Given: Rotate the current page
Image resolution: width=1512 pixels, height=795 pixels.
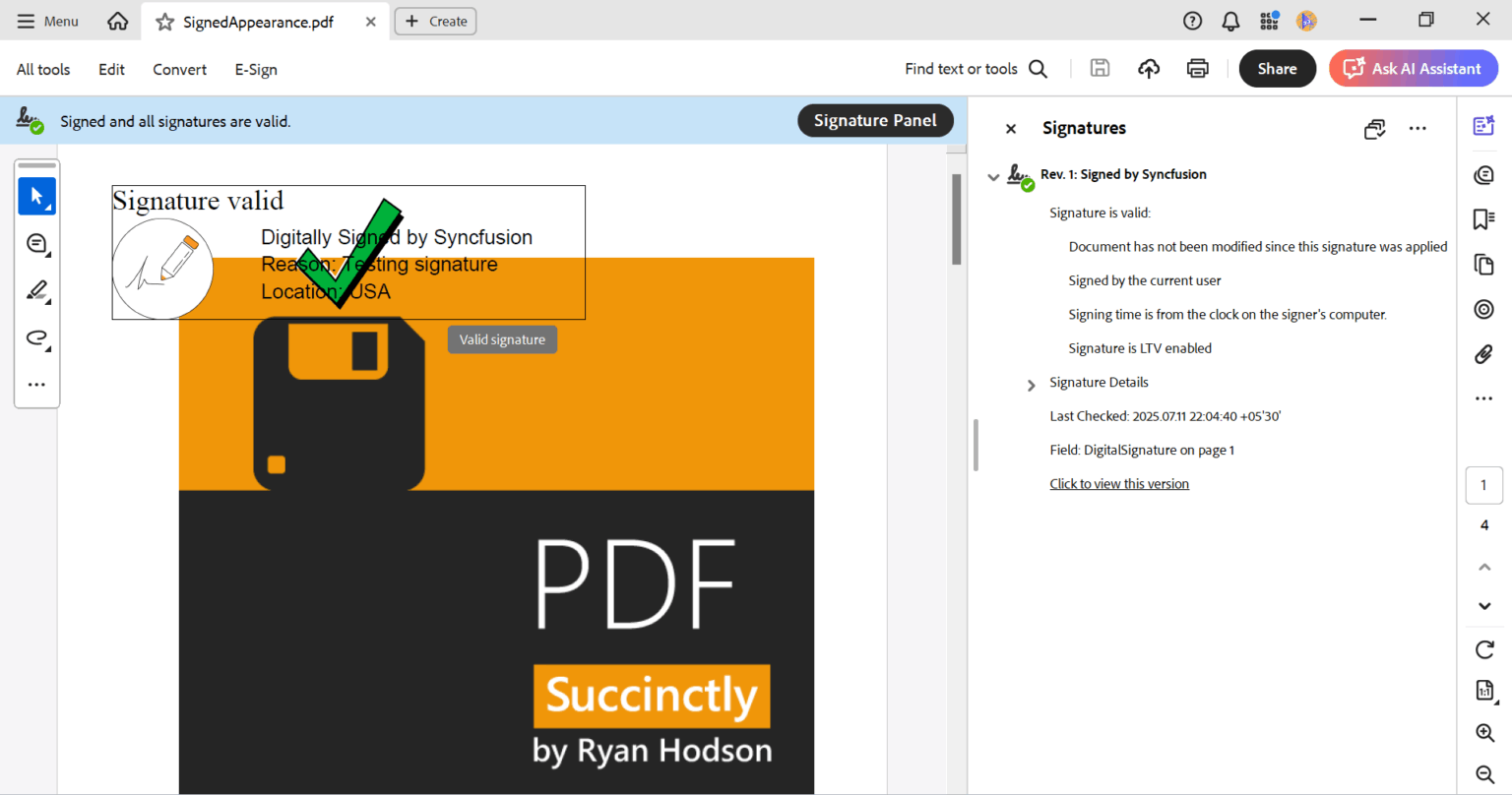Looking at the screenshot, I should (1483, 649).
